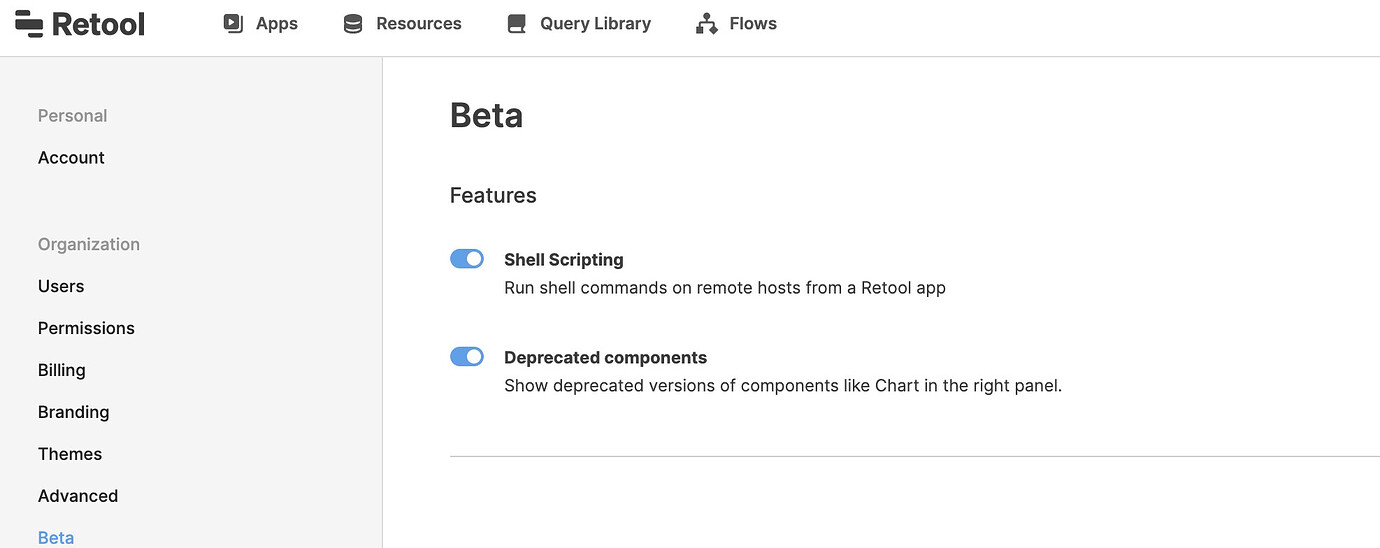Open Account settings in sidebar
The width and height of the screenshot is (1380, 548).
71,158
